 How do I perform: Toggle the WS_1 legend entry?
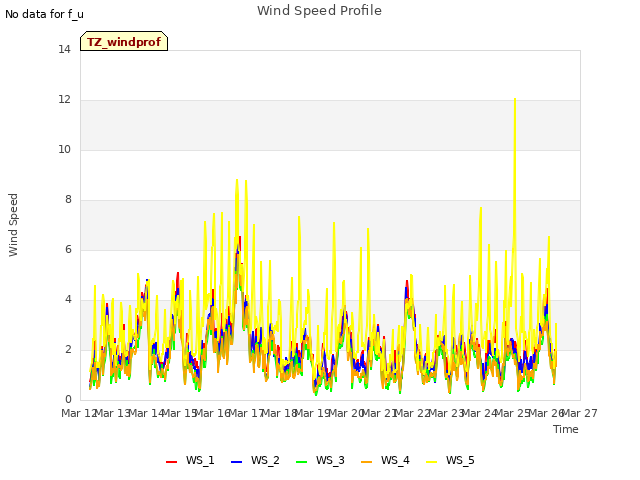190,460
